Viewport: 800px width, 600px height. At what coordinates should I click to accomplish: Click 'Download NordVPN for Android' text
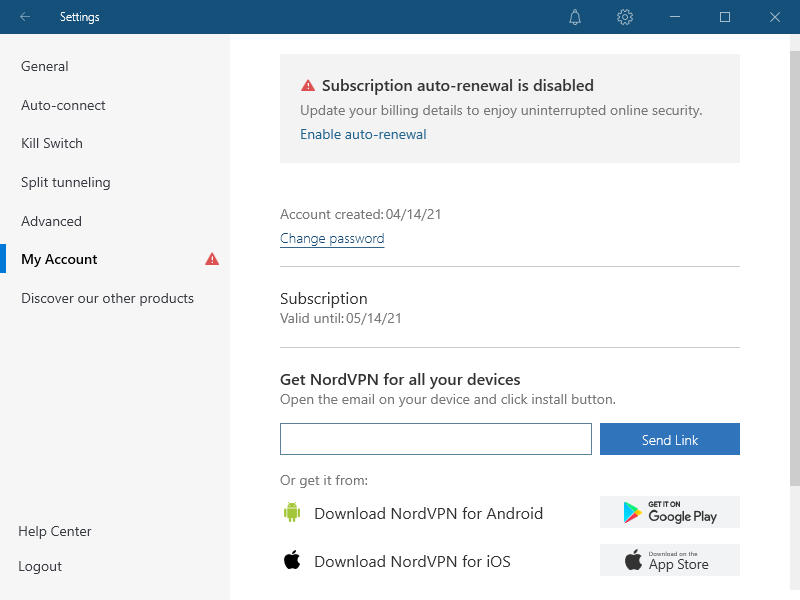coord(428,513)
